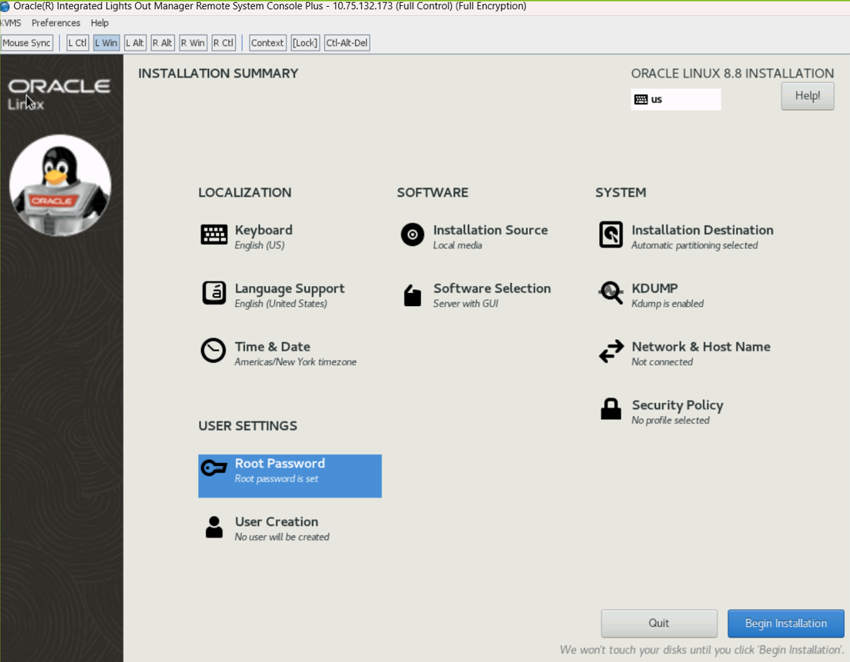Click the us keyboard layout field

coord(676,99)
